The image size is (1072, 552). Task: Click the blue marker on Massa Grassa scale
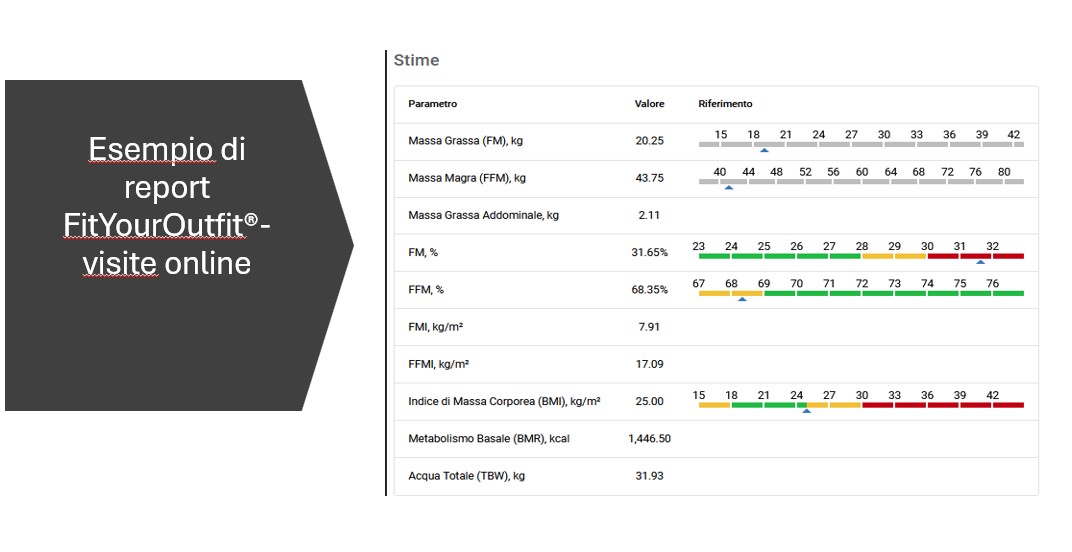tap(764, 150)
